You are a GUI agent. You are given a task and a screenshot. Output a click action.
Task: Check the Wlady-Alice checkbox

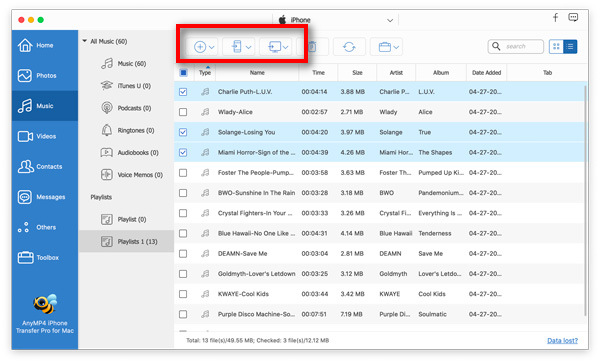183,112
